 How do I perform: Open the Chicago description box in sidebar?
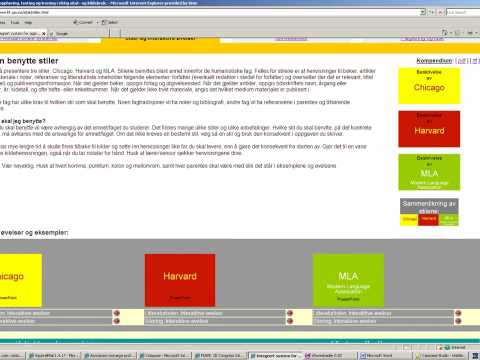click(x=429, y=86)
